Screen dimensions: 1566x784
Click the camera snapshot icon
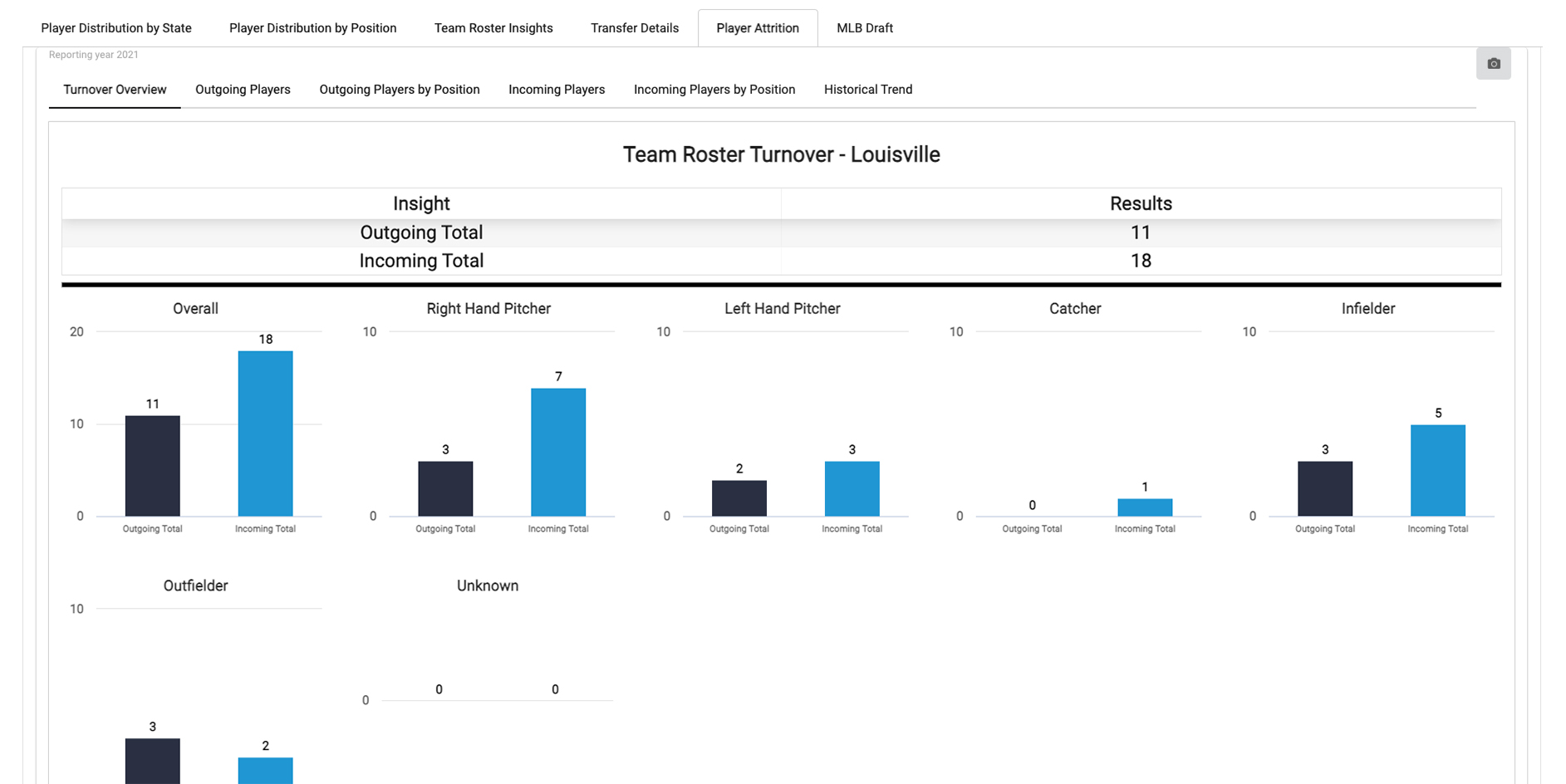[1493, 63]
